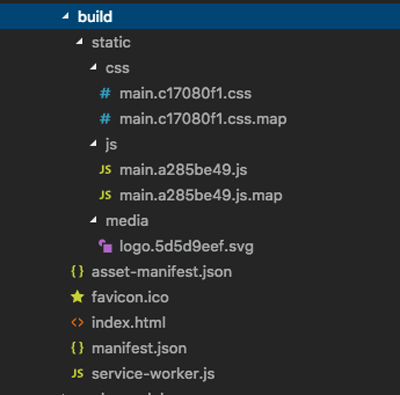This screenshot has height=395, width=400.
Task: Click the CSS hash icon beside main.c17080f1.css
Action: pyautogui.click(x=105, y=93)
